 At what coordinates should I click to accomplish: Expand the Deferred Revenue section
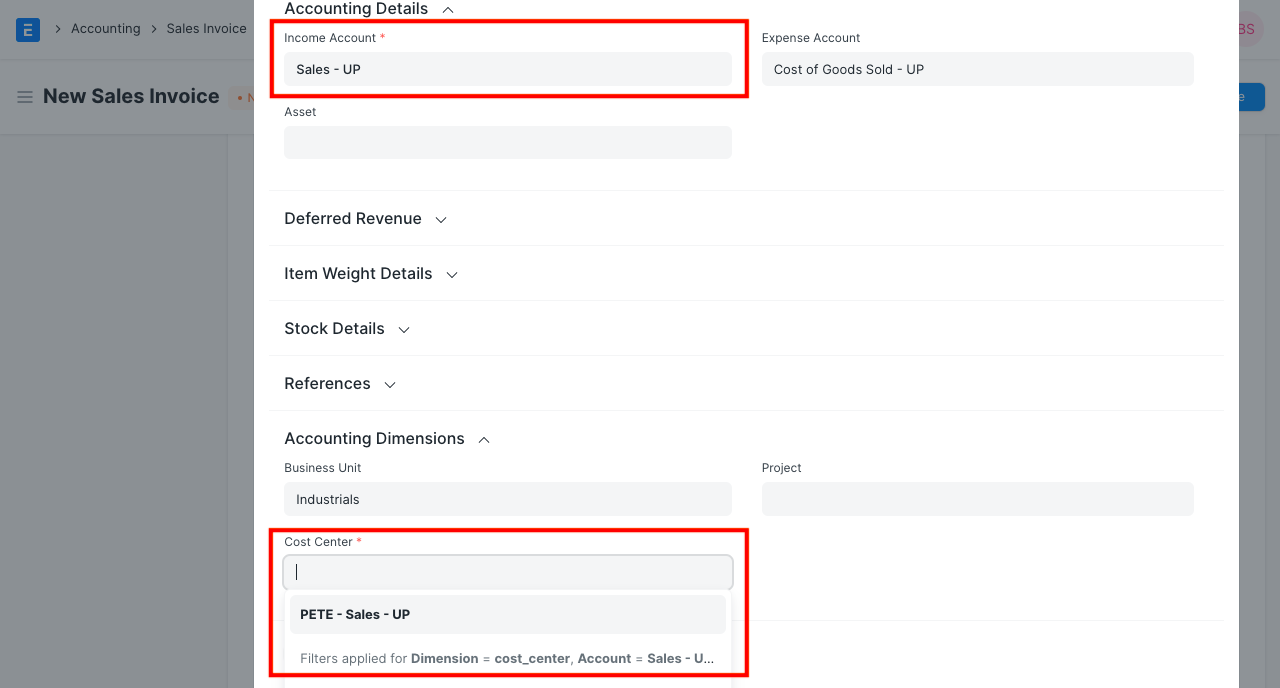(x=441, y=219)
